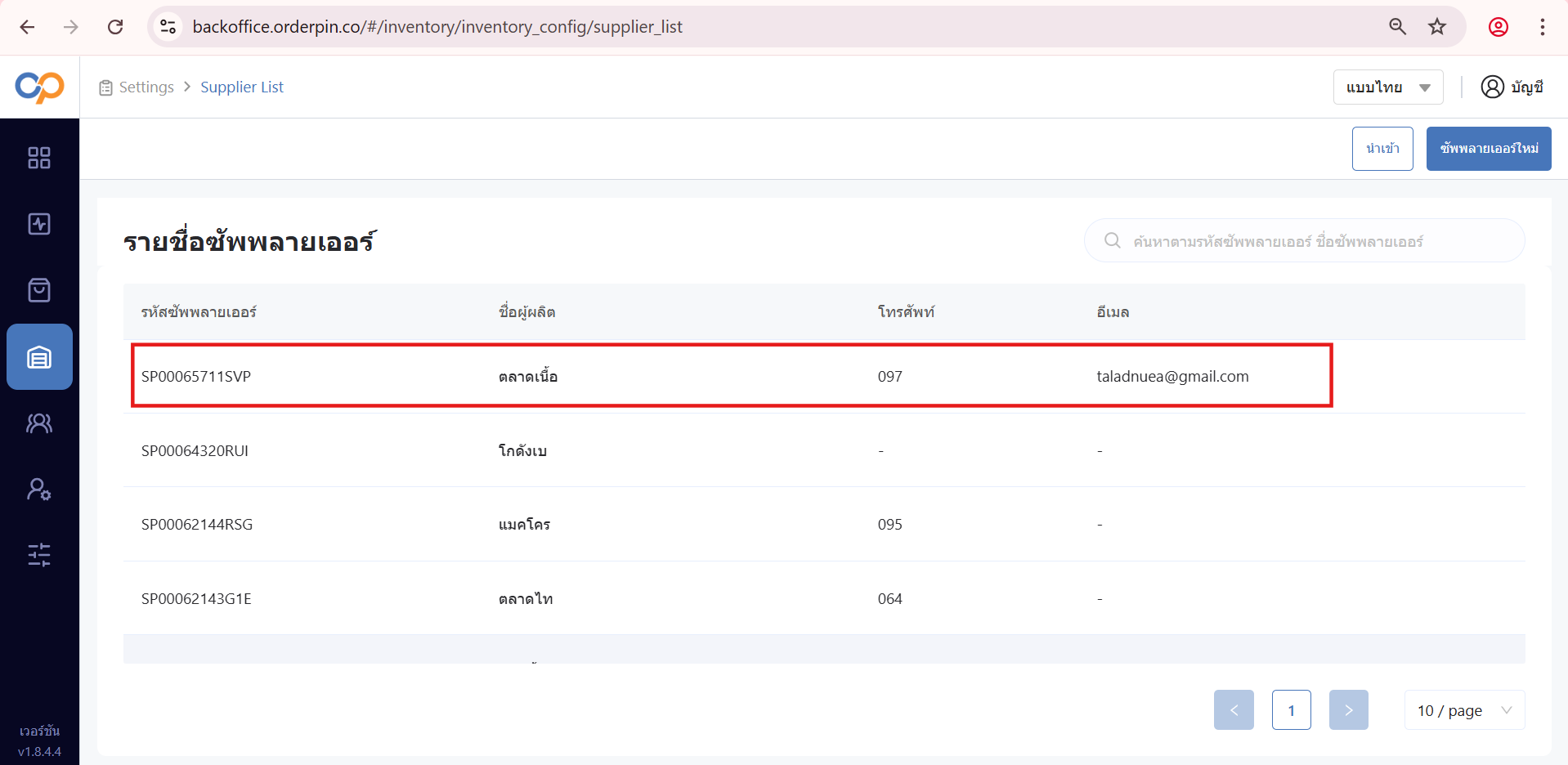Select page 1 in pagination
The height and width of the screenshot is (765, 1568).
tap(1292, 710)
